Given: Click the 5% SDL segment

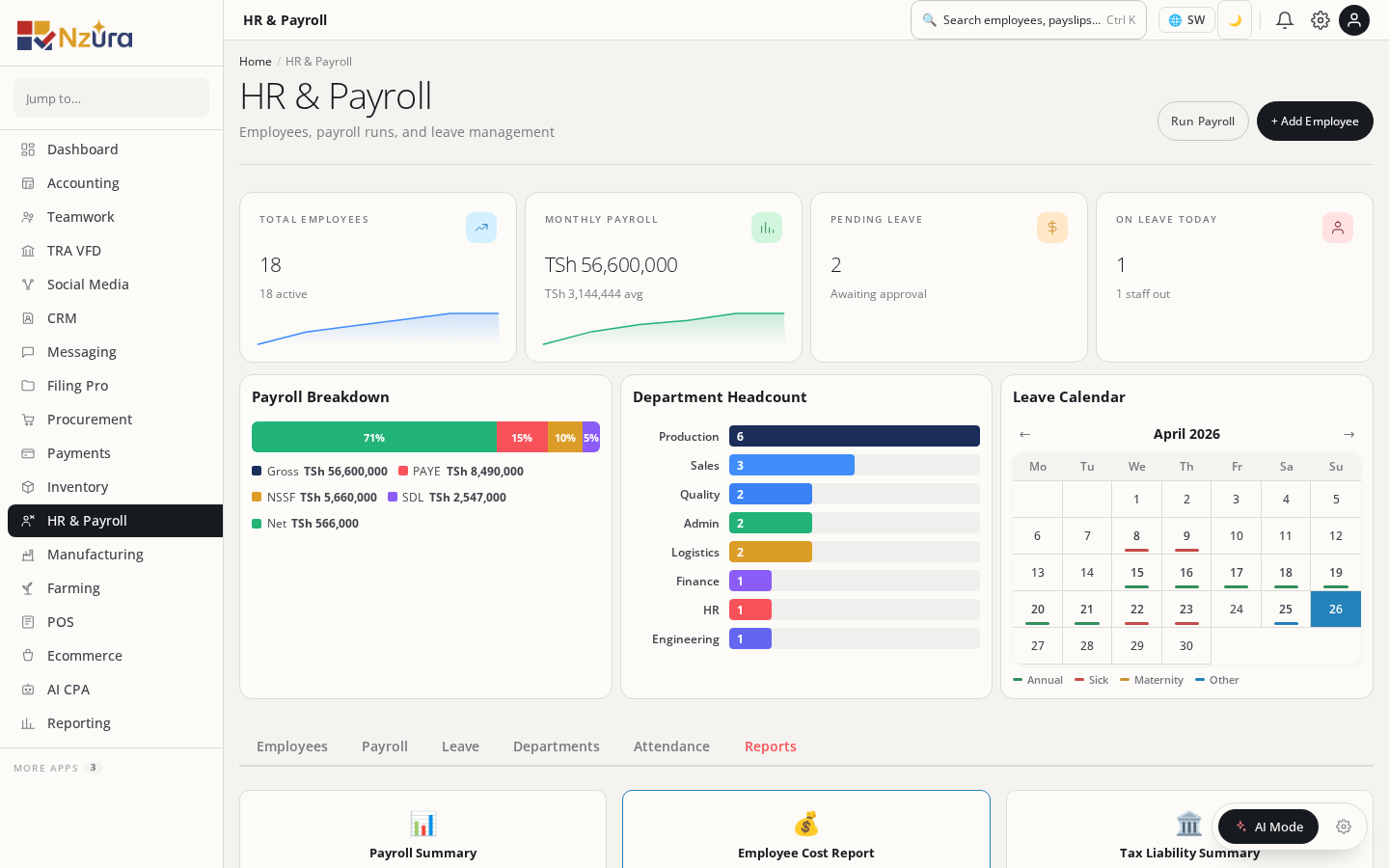Looking at the screenshot, I should coord(591,437).
